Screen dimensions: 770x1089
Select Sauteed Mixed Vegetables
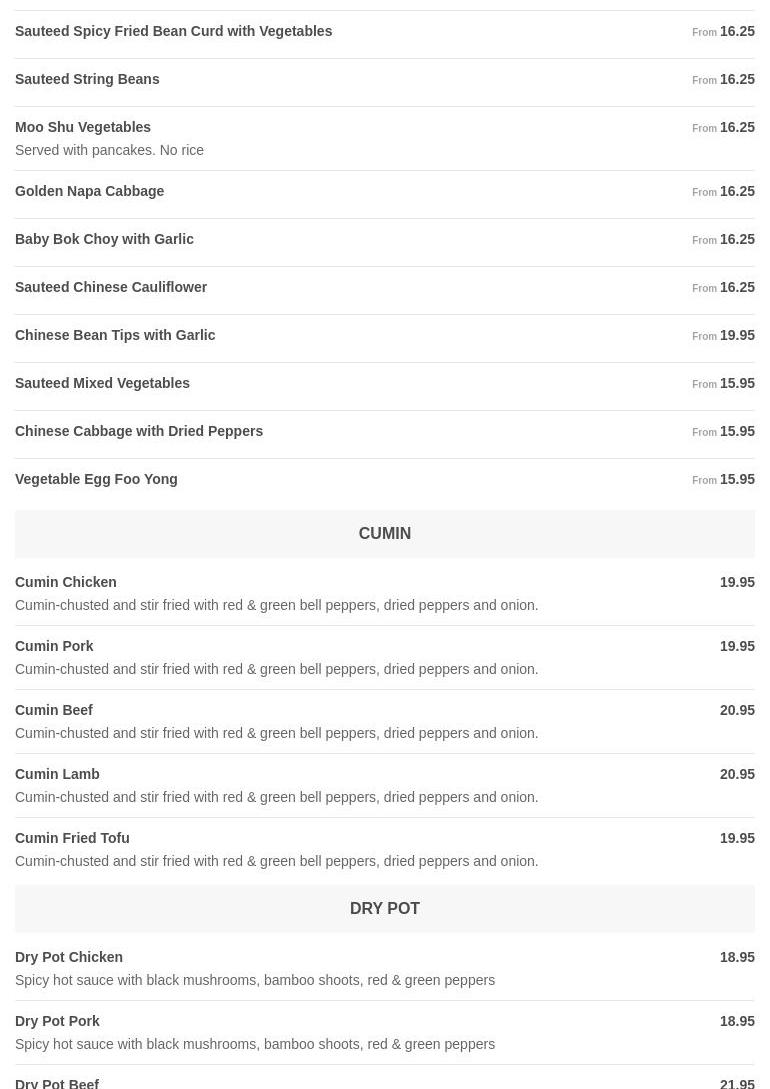(x=102, y=384)
